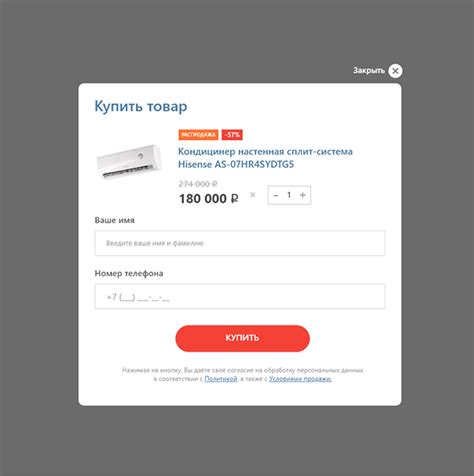Screen dimensions: 474x476
Task: Click the Закрыть text label
Action: [369, 71]
